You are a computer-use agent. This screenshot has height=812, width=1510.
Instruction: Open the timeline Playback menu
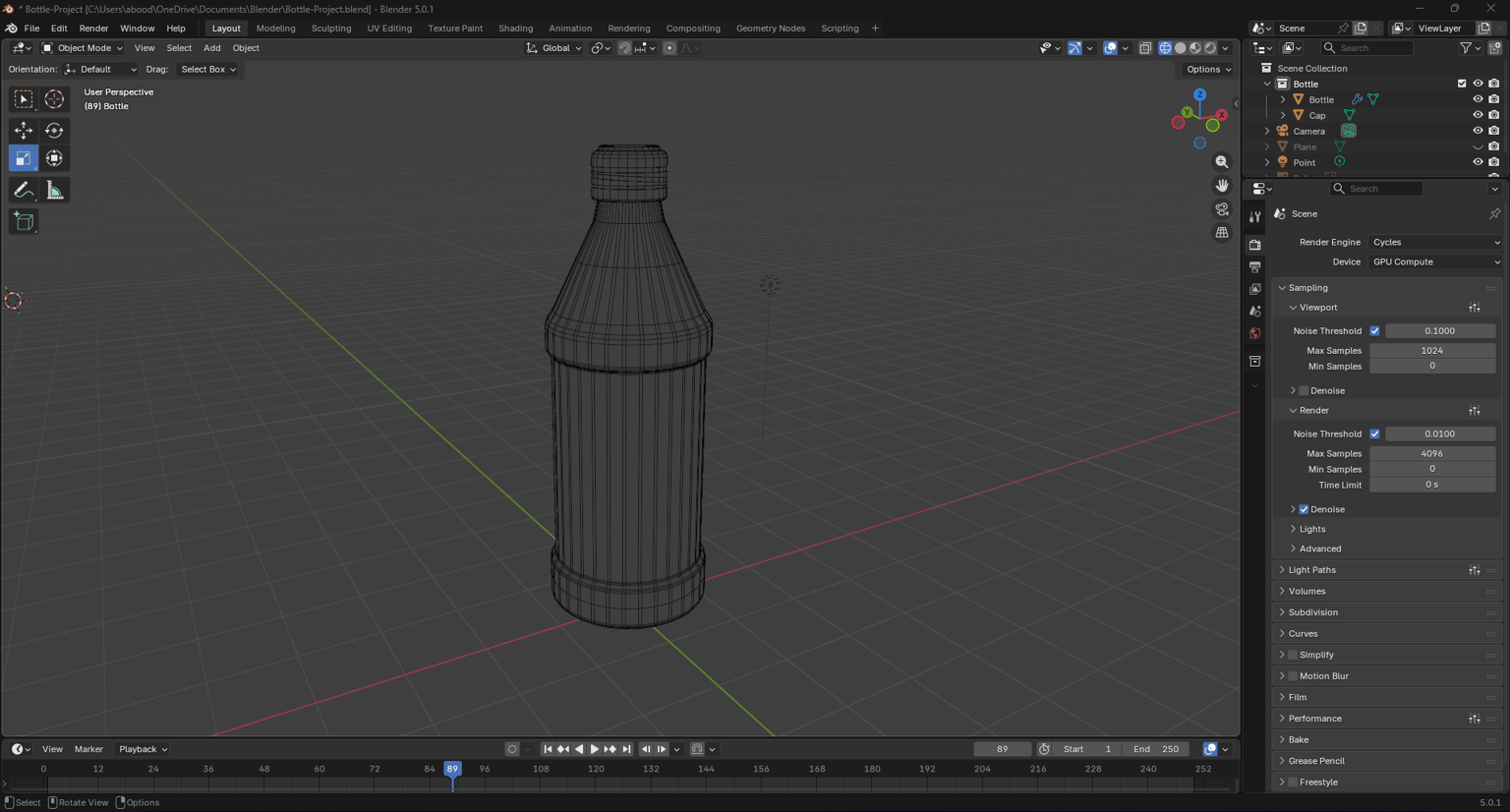coord(143,749)
